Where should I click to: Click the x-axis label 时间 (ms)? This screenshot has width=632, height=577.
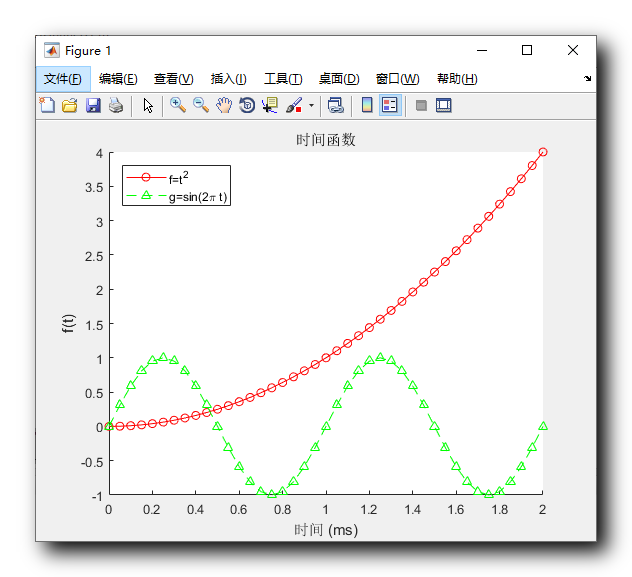coord(326,530)
